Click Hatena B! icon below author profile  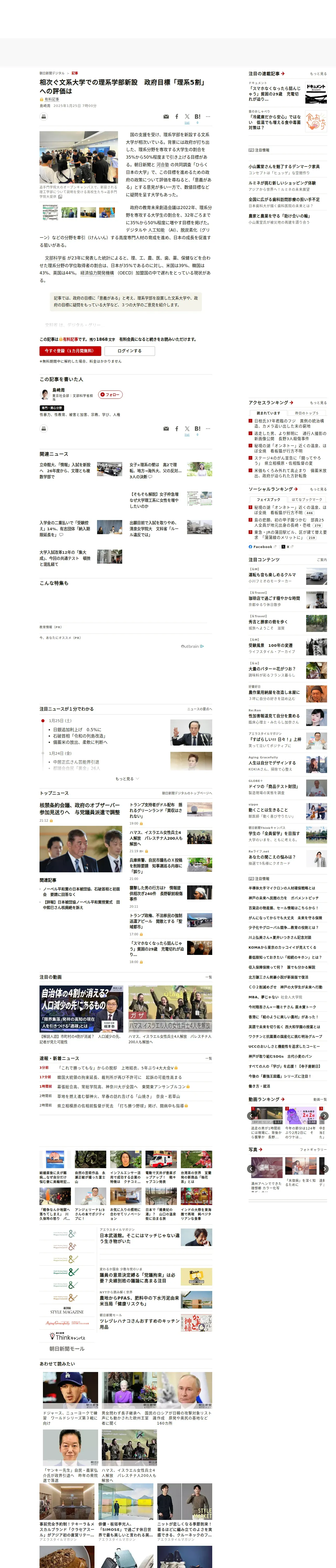tap(197, 429)
